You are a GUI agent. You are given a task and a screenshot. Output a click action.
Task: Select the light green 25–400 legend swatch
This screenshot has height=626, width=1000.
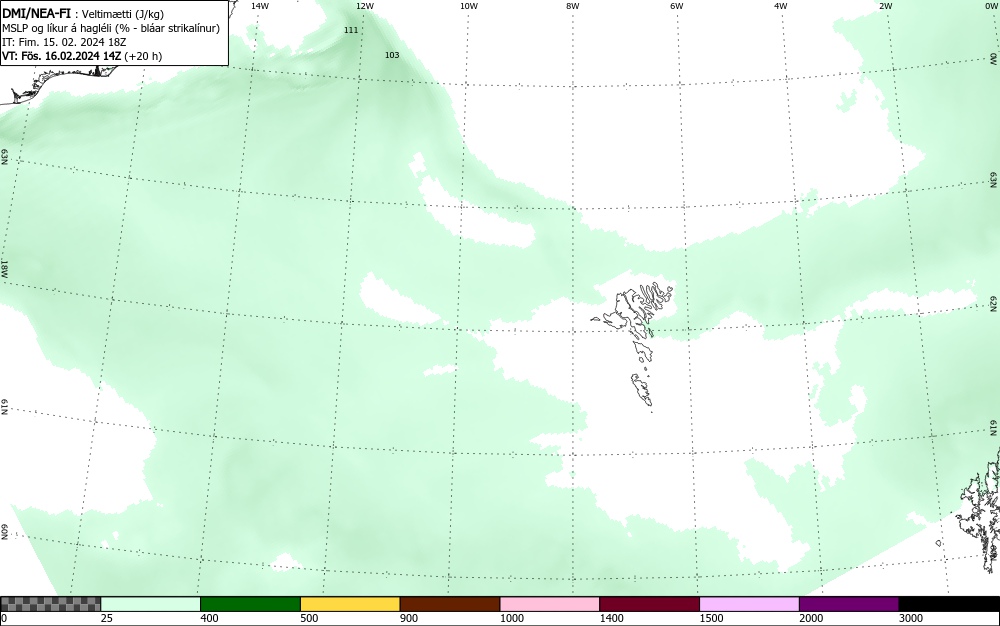(x=151, y=604)
